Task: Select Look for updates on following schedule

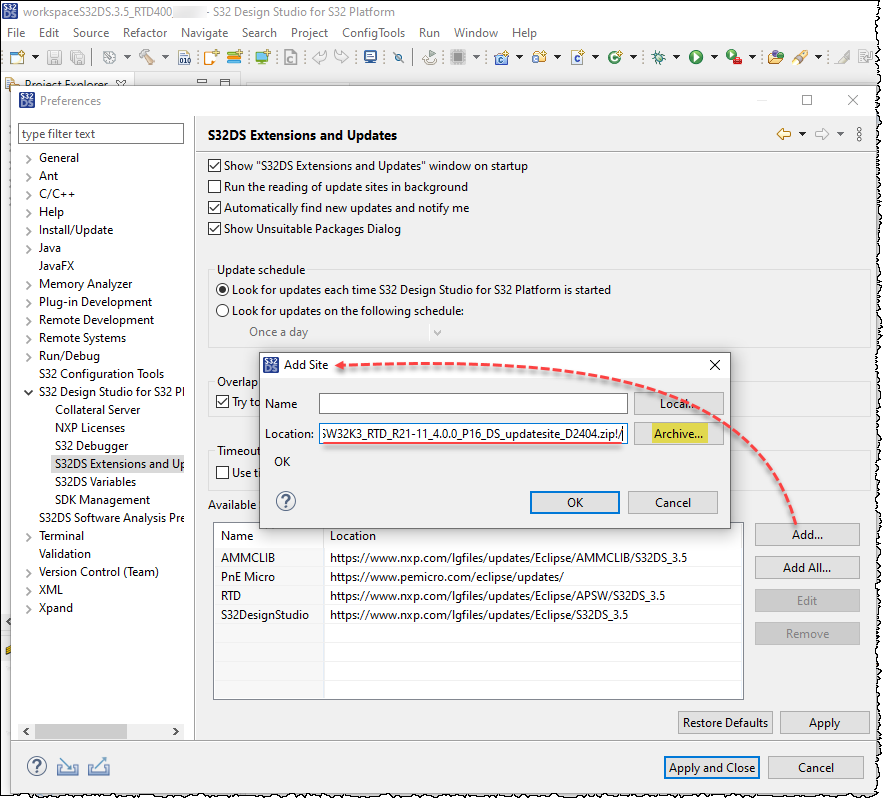Action: [222, 311]
